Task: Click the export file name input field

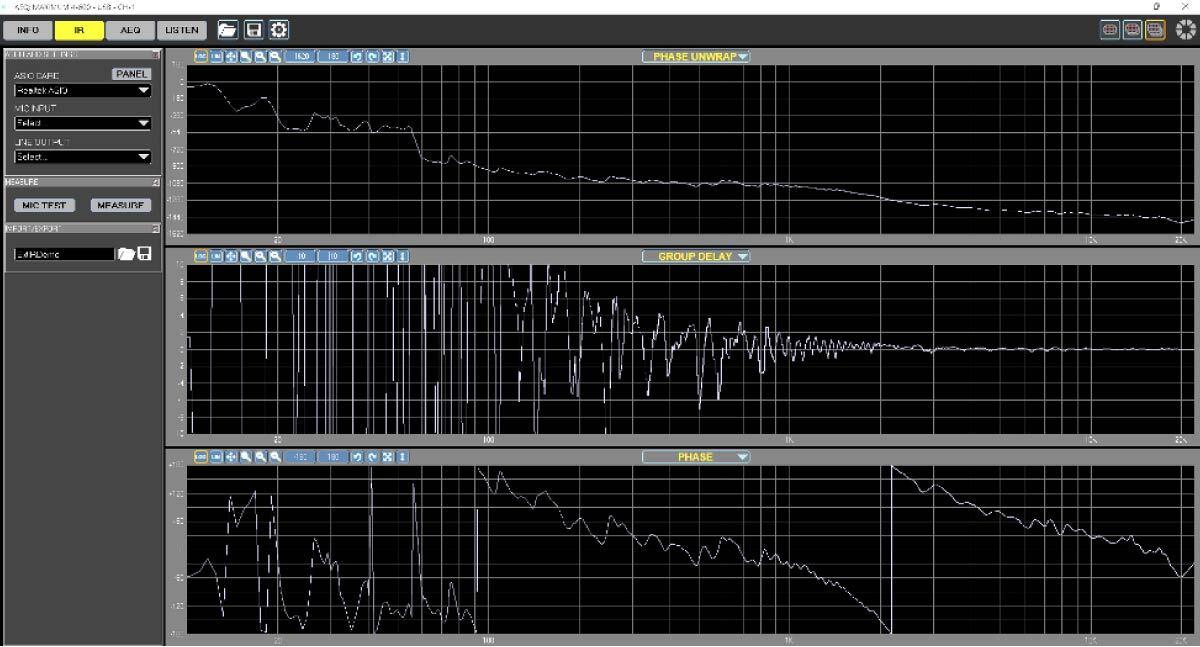Action: click(x=63, y=254)
